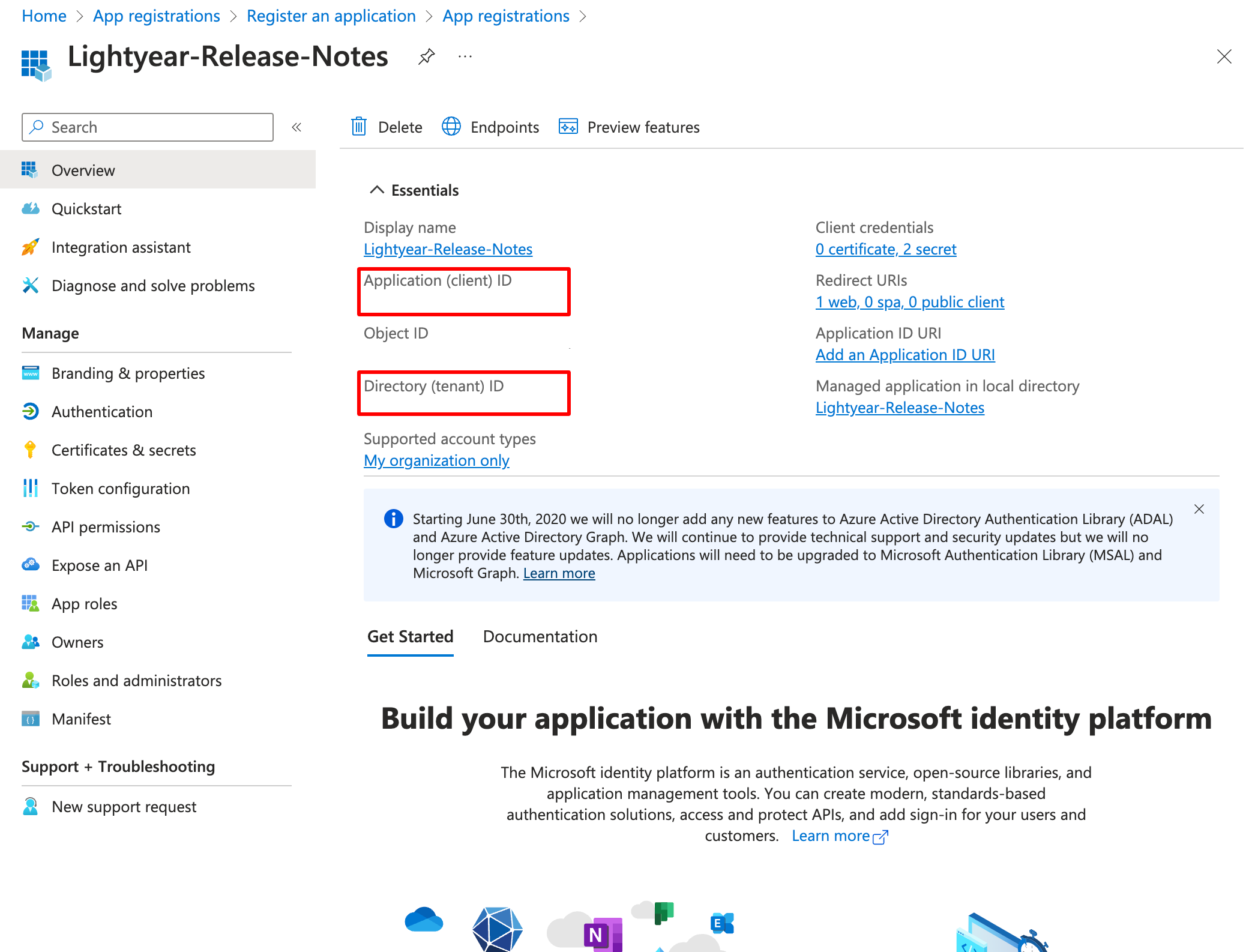Click the Delete toolbar button
1258x952 pixels.
[x=387, y=127]
